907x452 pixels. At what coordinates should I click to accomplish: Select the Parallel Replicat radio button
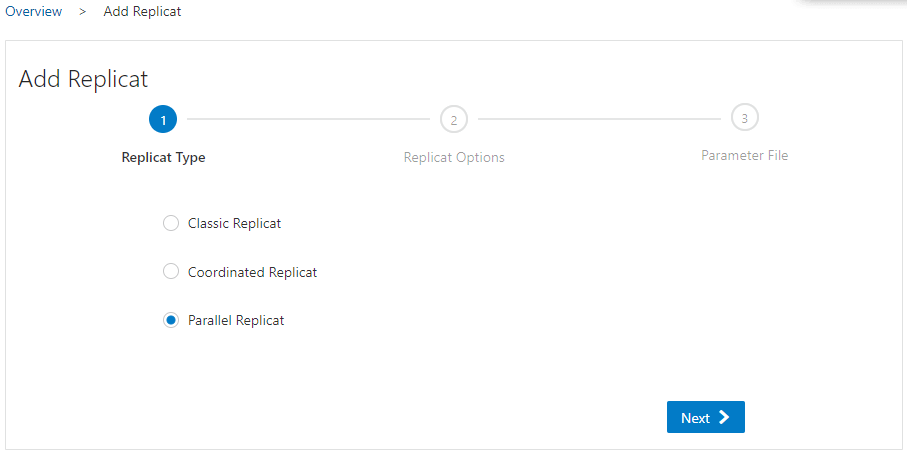pyautogui.click(x=171, y=320)
